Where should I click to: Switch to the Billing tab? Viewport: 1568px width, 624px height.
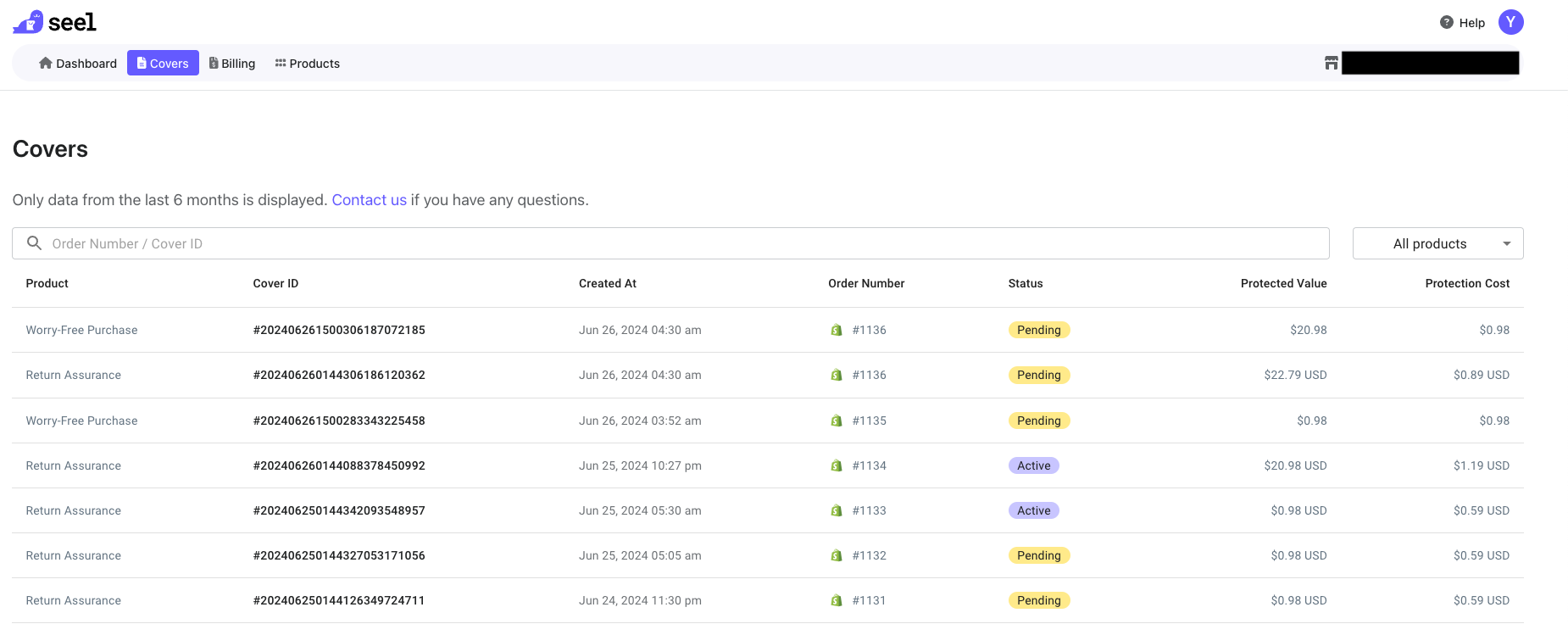[x=232, y=64]
